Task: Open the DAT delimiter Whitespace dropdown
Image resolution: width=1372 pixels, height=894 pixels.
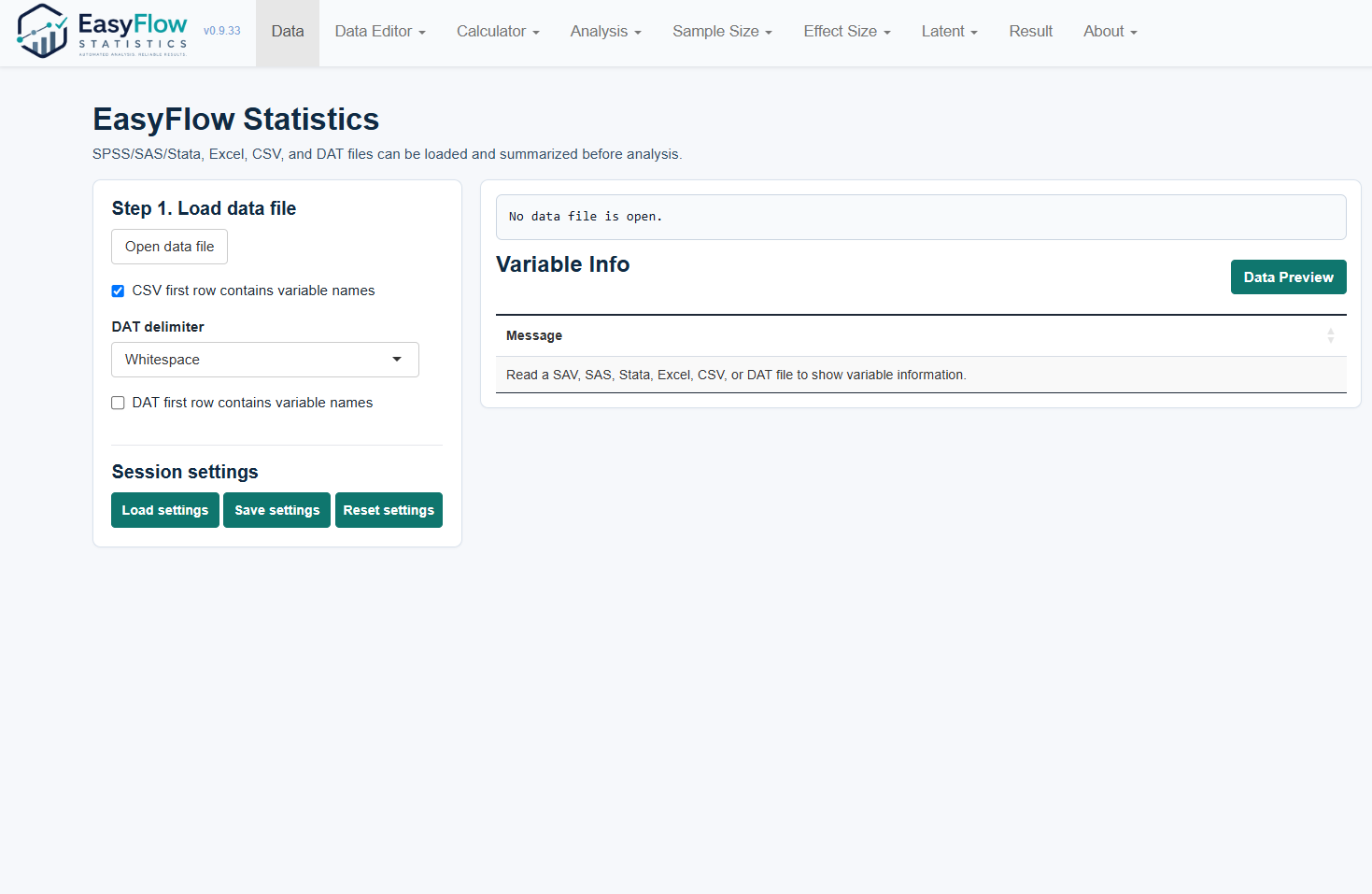Action: point(265,360)
